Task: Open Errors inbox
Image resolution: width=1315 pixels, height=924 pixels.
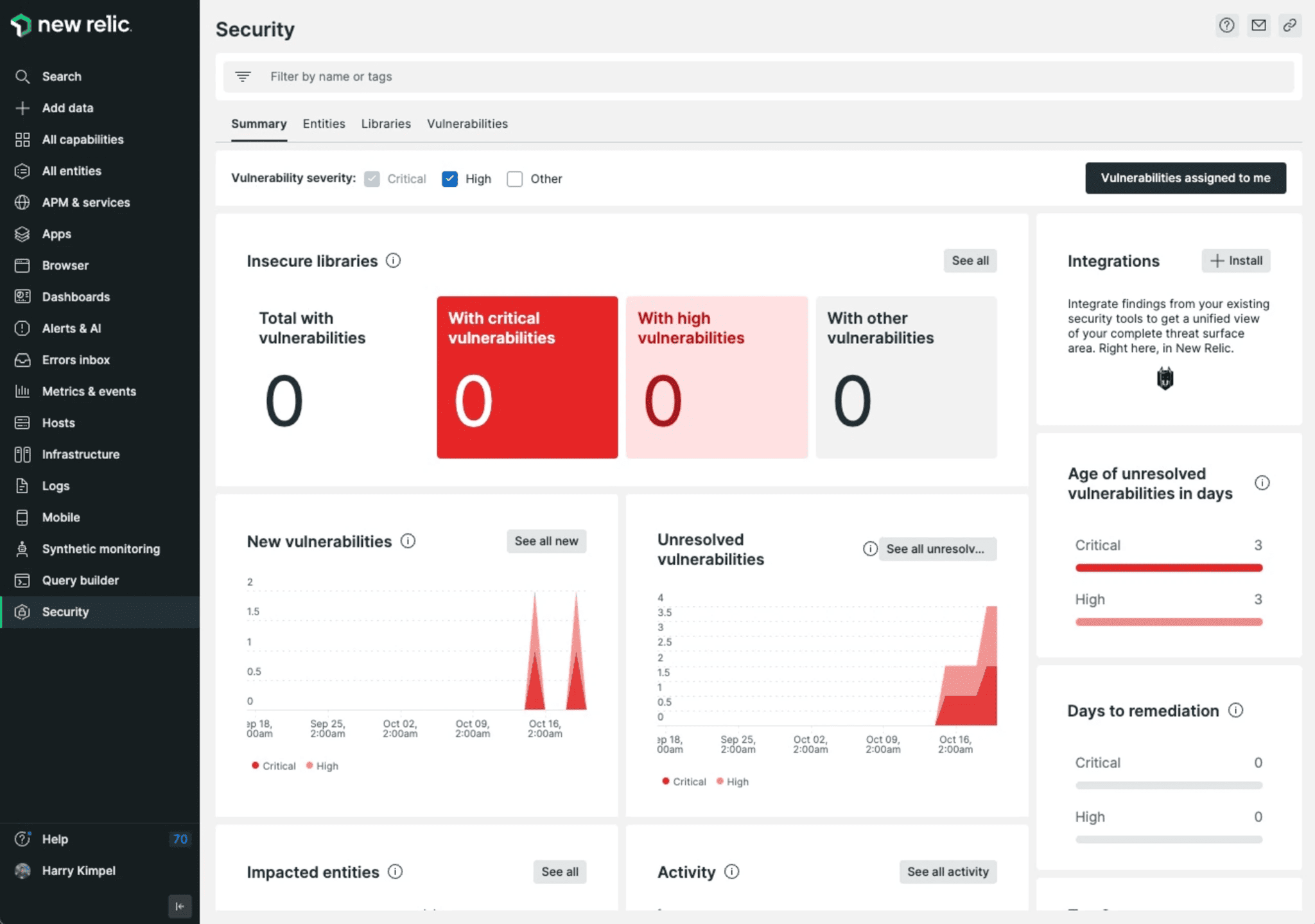Action: [76, 360]
